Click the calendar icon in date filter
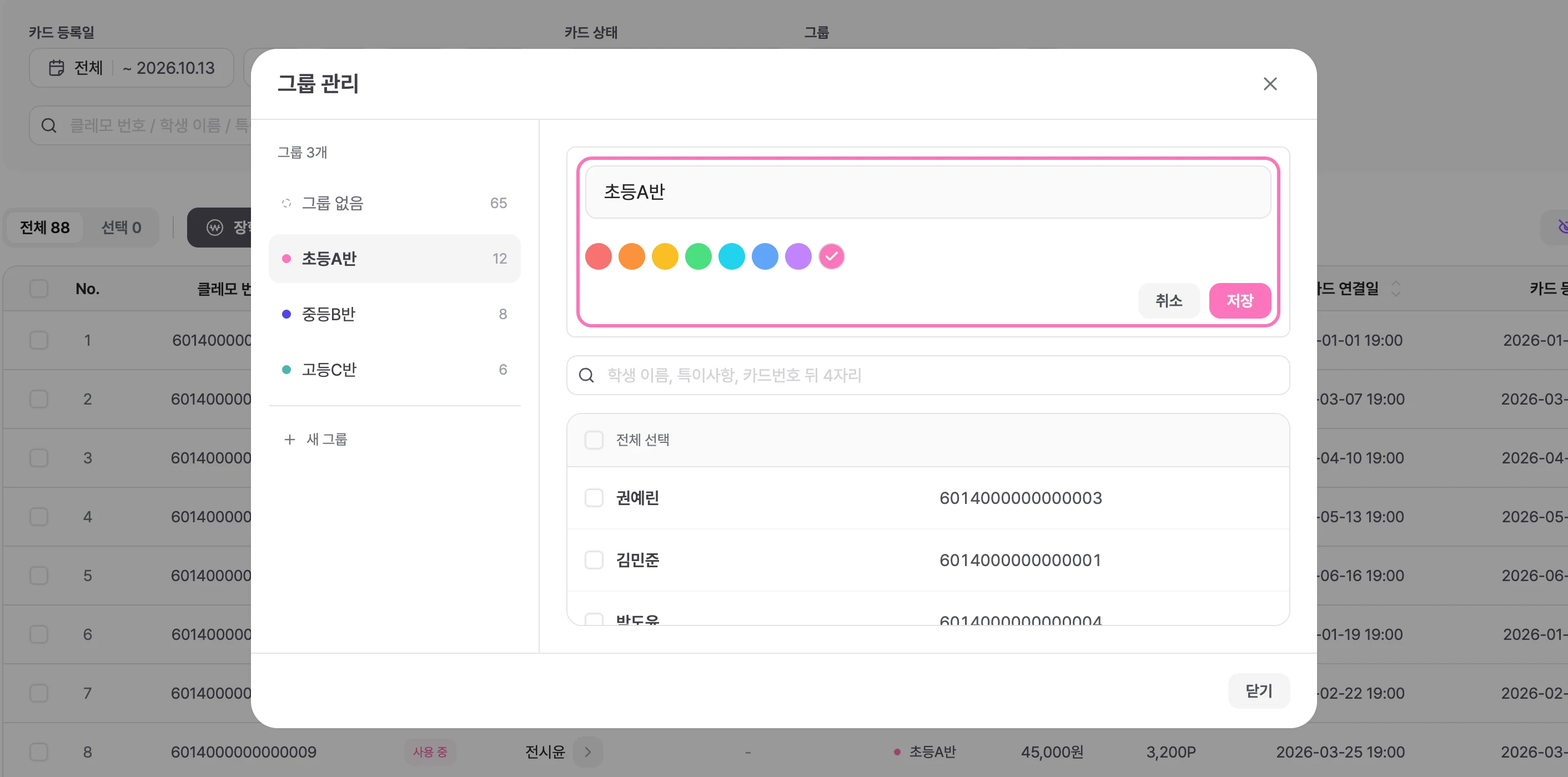 click(x=57, y=68)
